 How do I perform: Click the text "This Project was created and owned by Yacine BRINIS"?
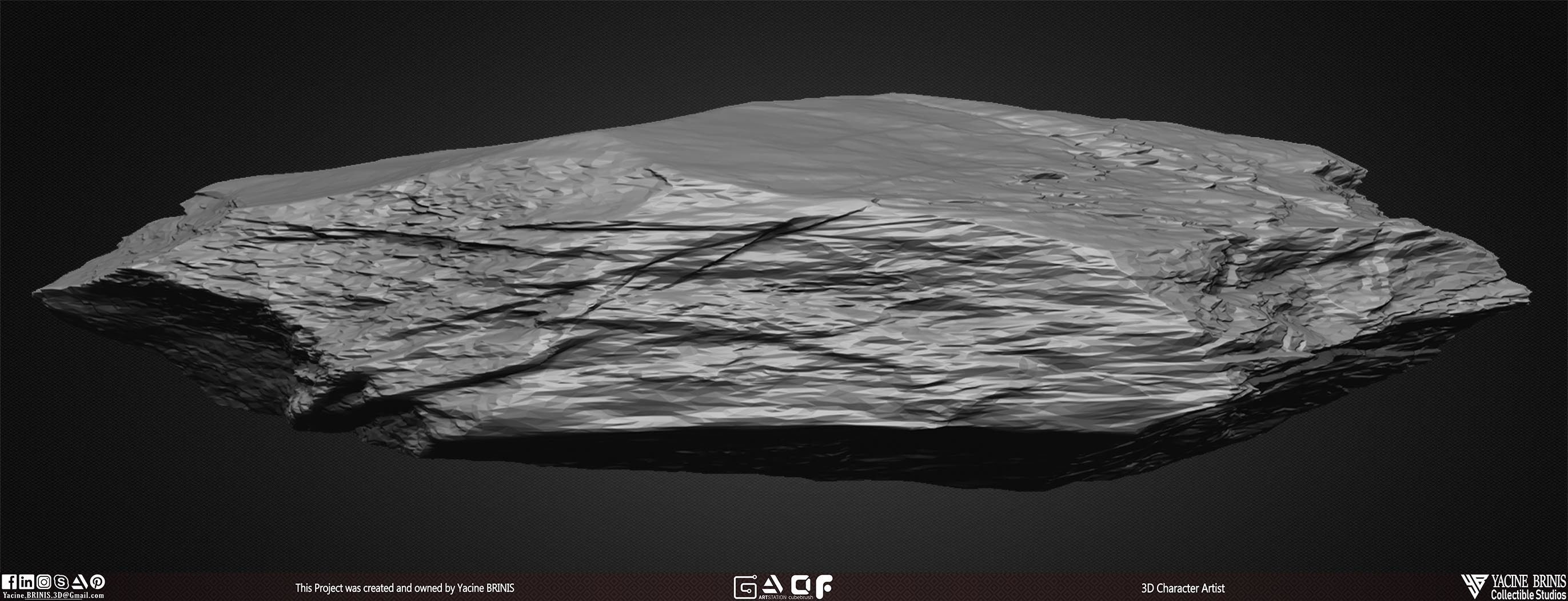click(x=405, y=588)
